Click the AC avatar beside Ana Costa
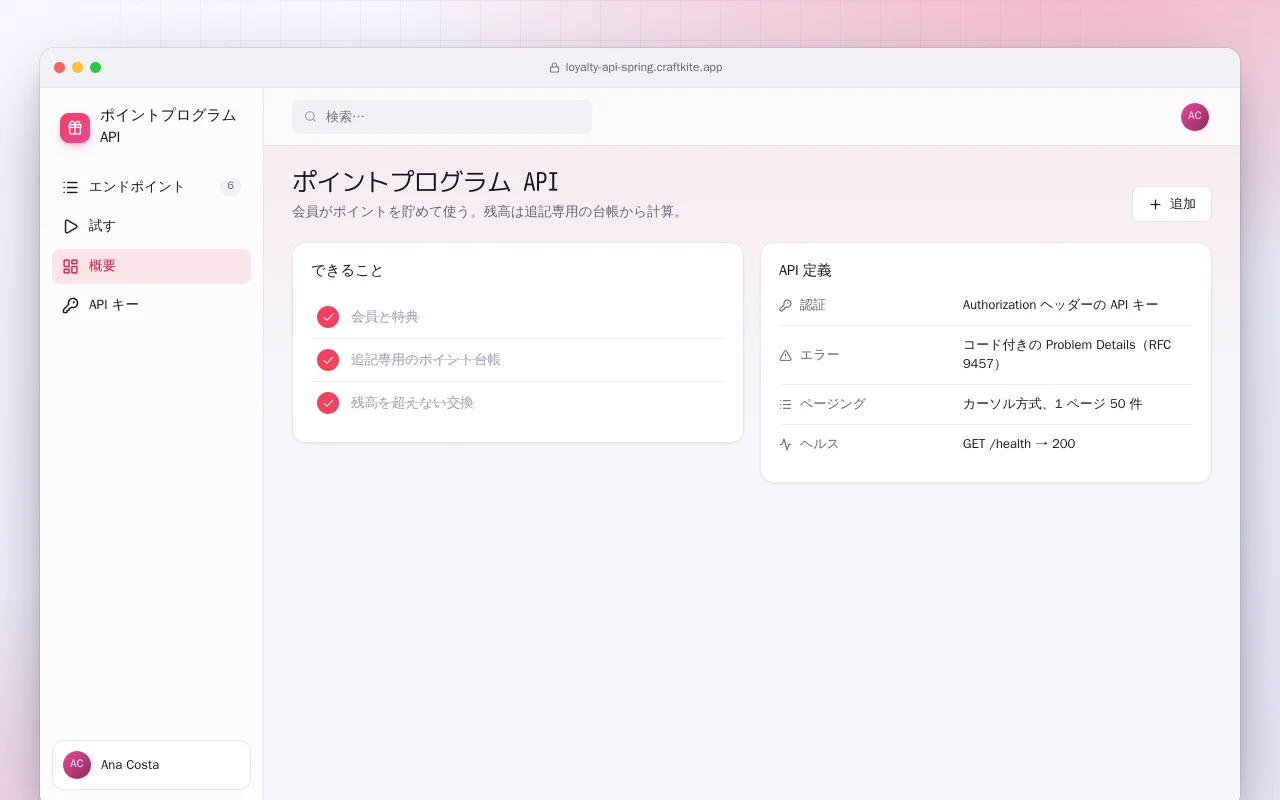 [x=77, y=765]
